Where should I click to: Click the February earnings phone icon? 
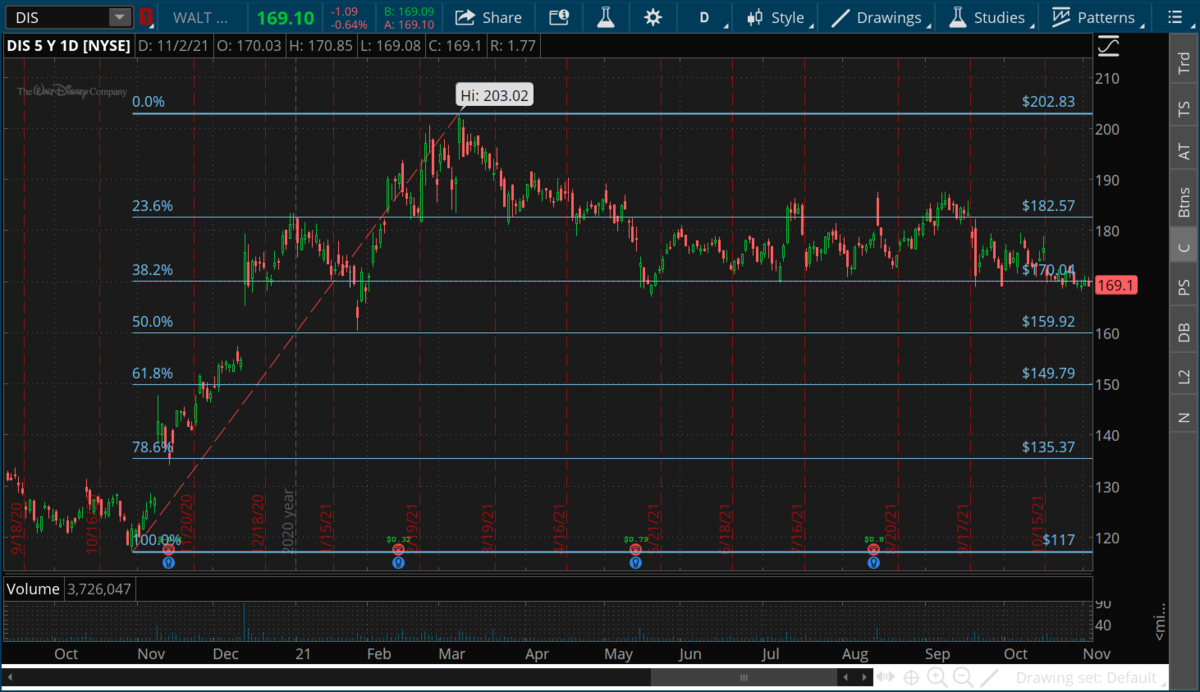click(x=399, y=550)
